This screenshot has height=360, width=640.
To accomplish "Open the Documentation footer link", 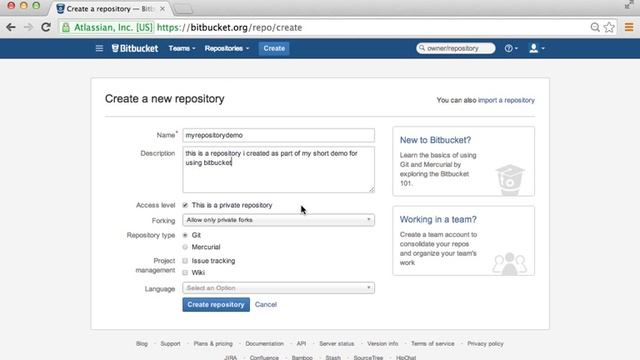I will coord(264,344).
